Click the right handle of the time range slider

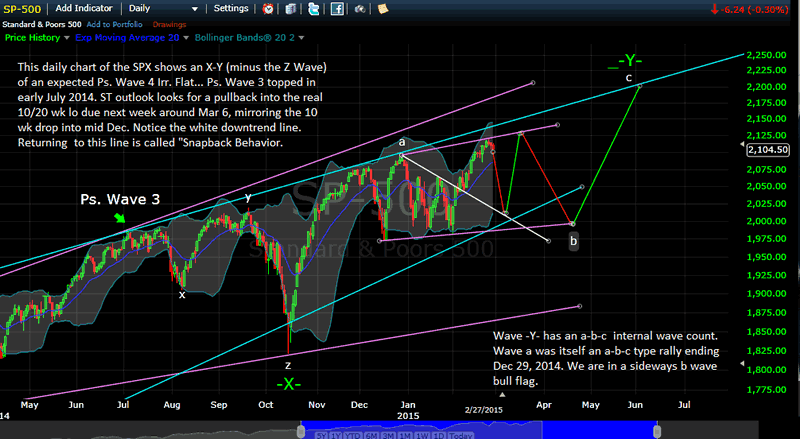coord(655,429)
